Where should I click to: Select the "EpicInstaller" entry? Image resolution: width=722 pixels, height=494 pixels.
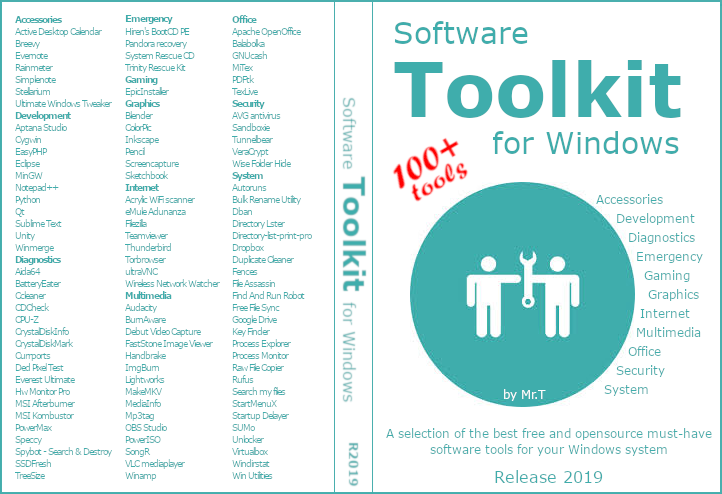coord(147,92)
